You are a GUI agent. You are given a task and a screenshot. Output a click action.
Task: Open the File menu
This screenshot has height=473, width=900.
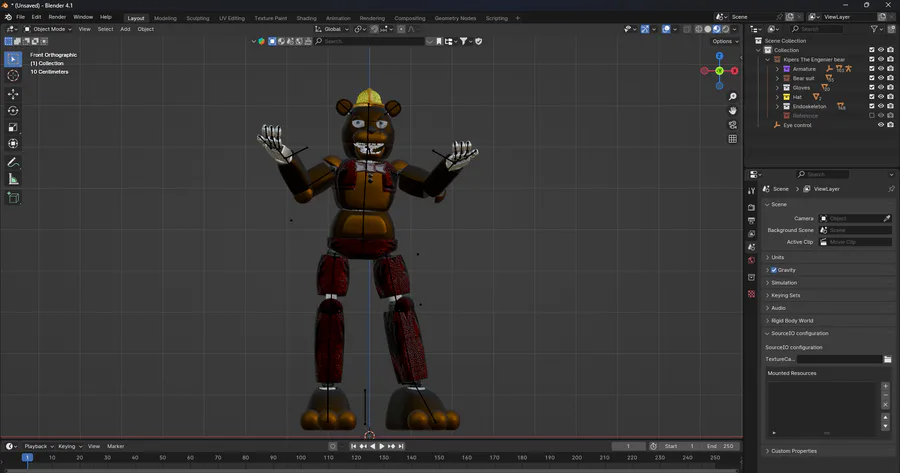[21, 17]
